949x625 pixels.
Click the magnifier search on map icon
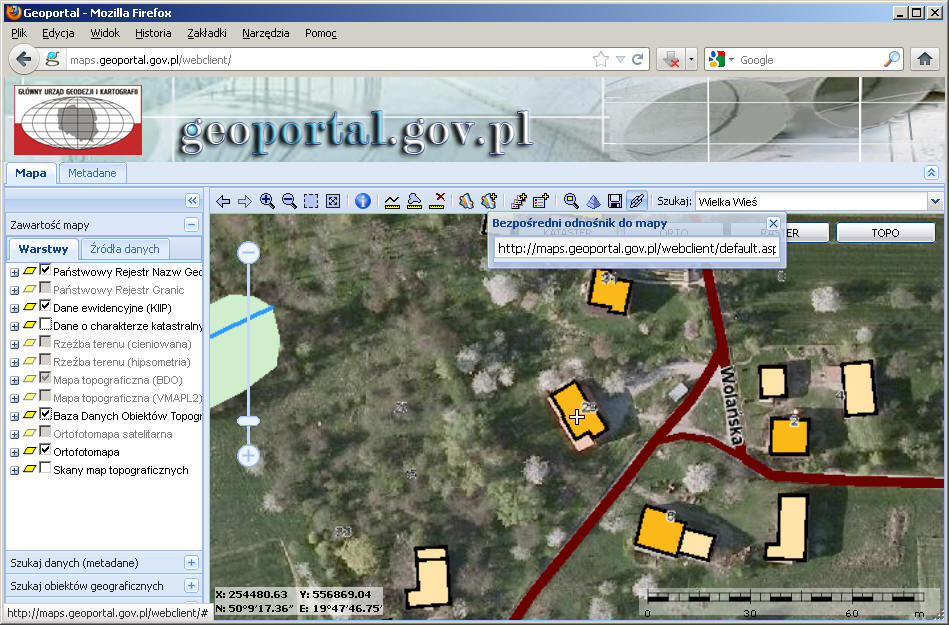tap(571, 201)
